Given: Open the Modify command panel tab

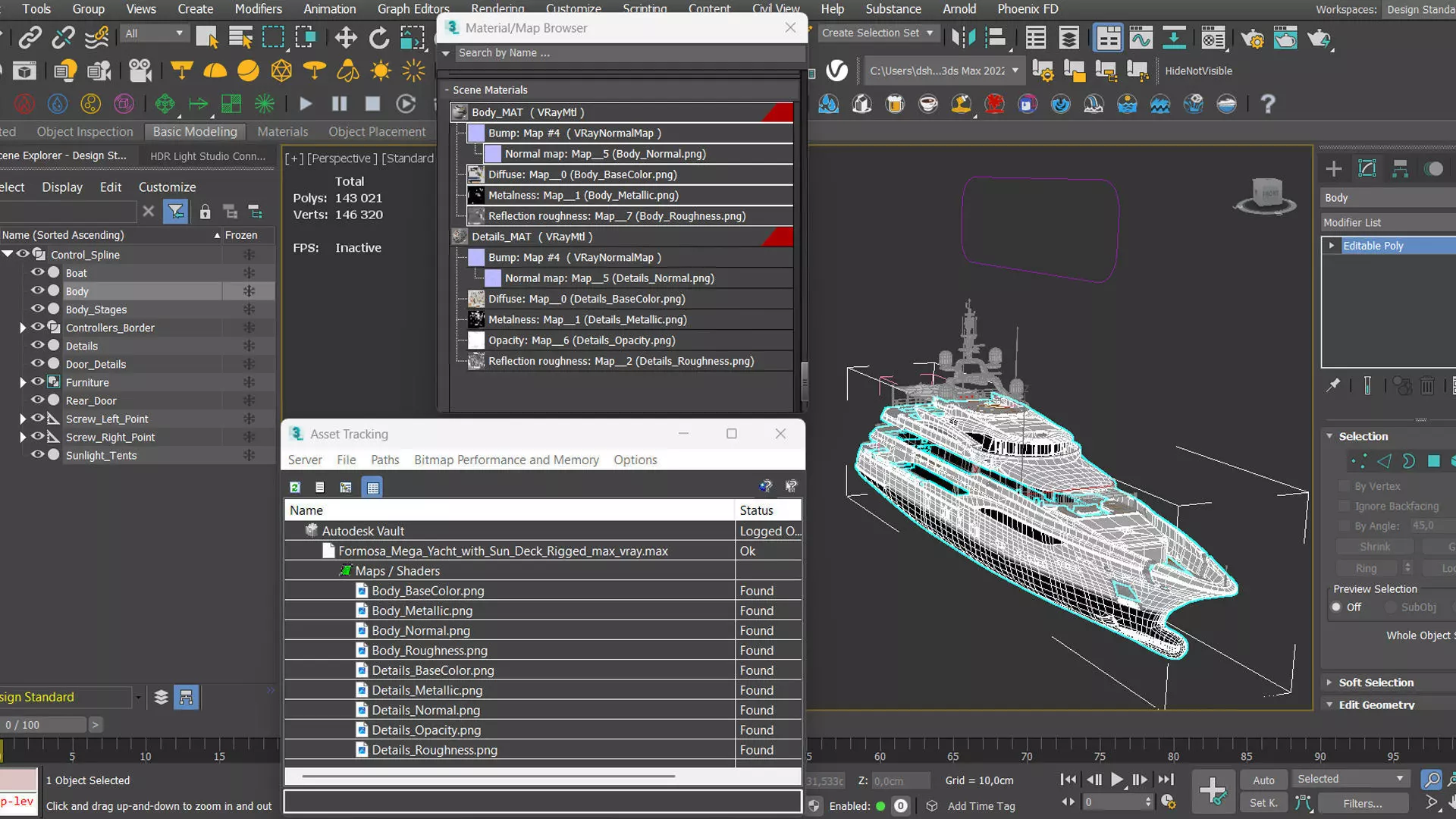Looking at the screenshot, I should tap(1367, 168).
